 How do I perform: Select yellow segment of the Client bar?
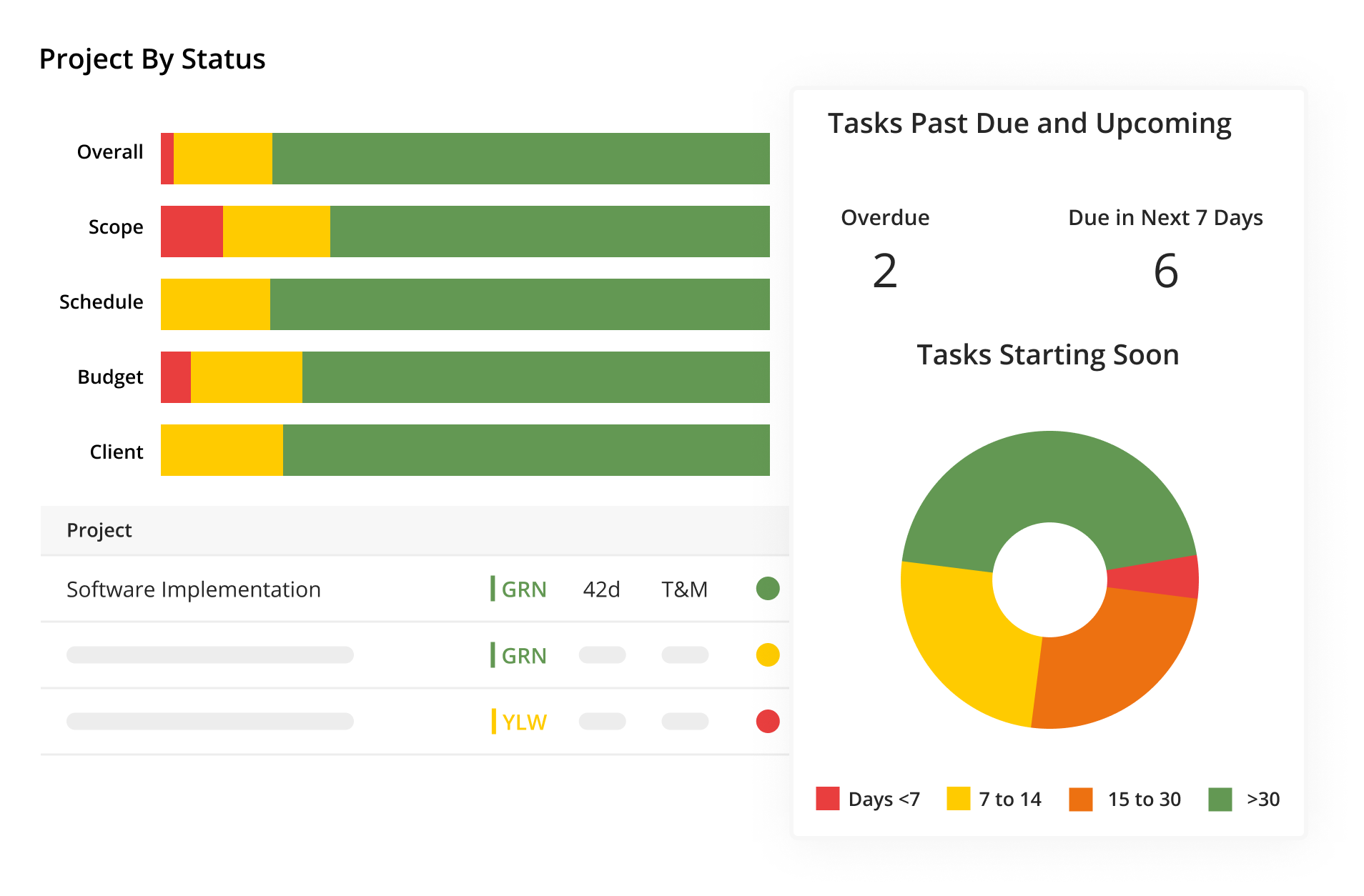coord(222,450)
